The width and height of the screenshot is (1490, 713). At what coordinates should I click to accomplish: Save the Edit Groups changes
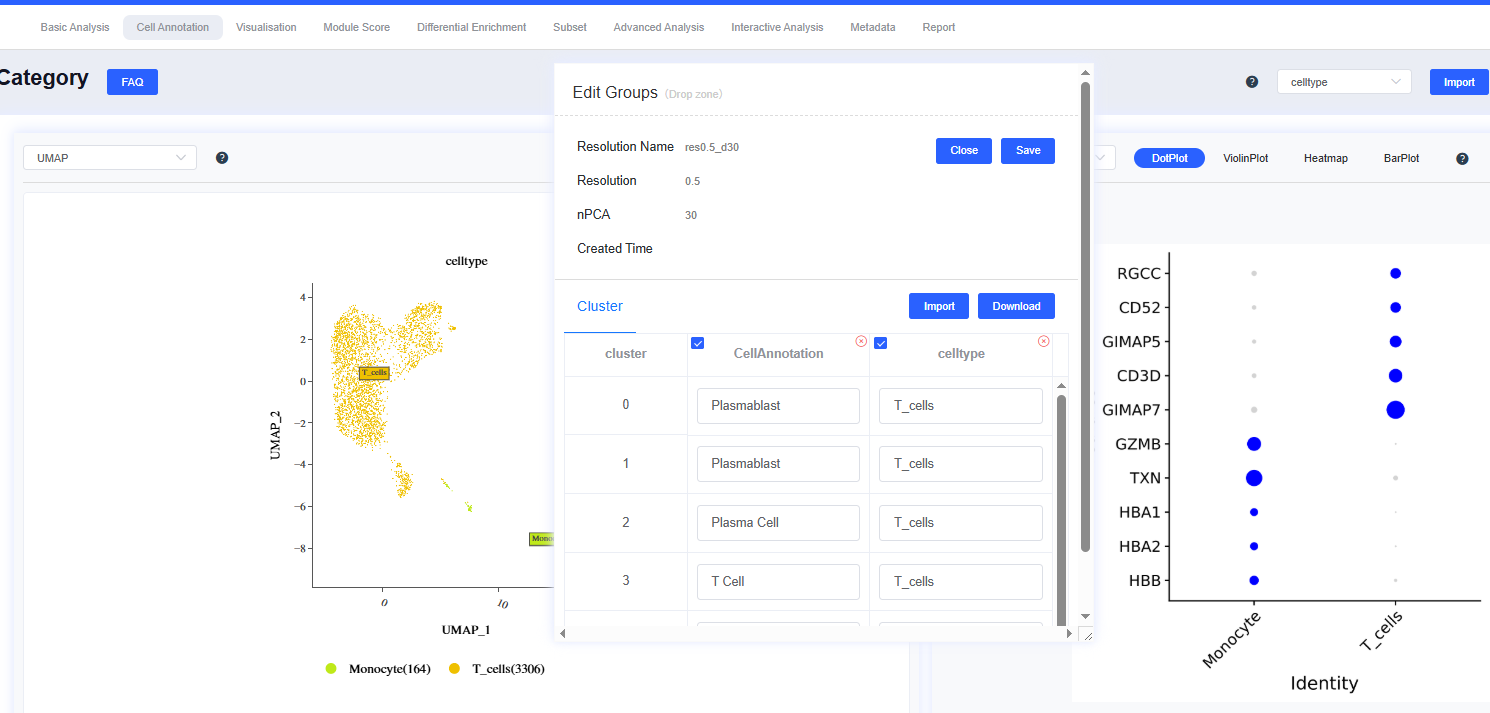pos(1027,150)
